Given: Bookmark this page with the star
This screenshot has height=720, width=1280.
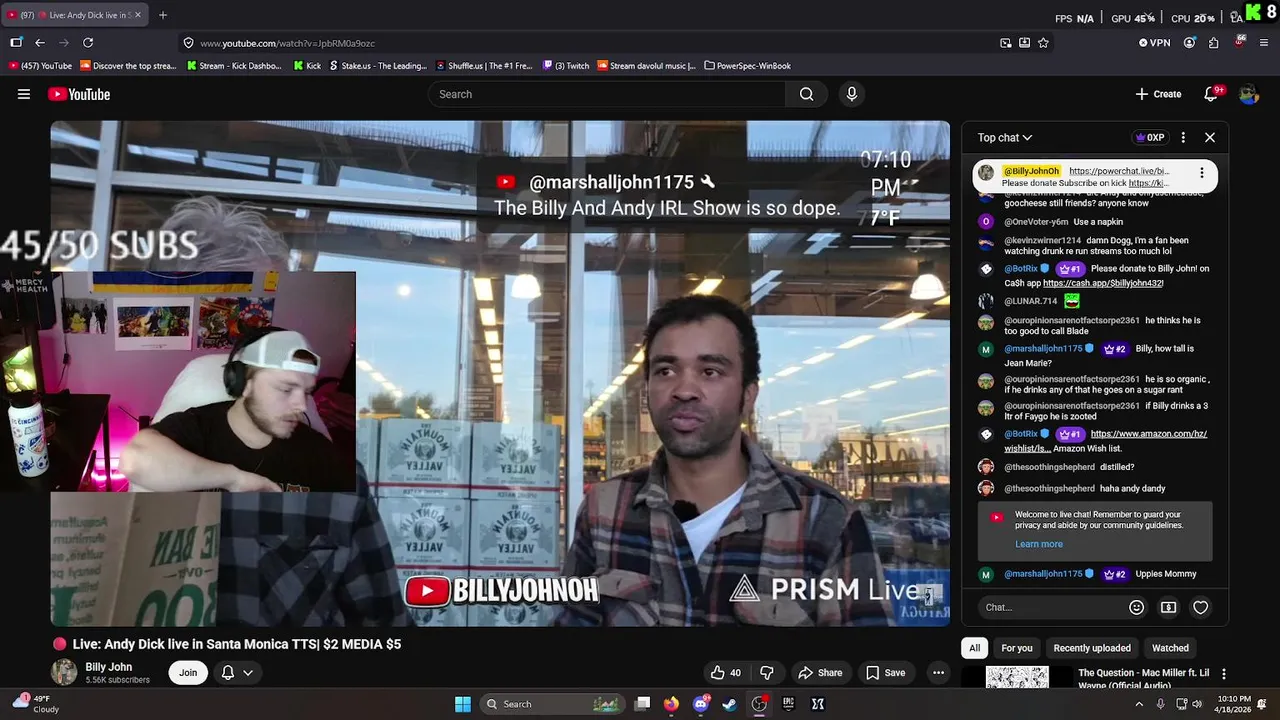Looking at the screenshot, I should tap(1043, 43).
